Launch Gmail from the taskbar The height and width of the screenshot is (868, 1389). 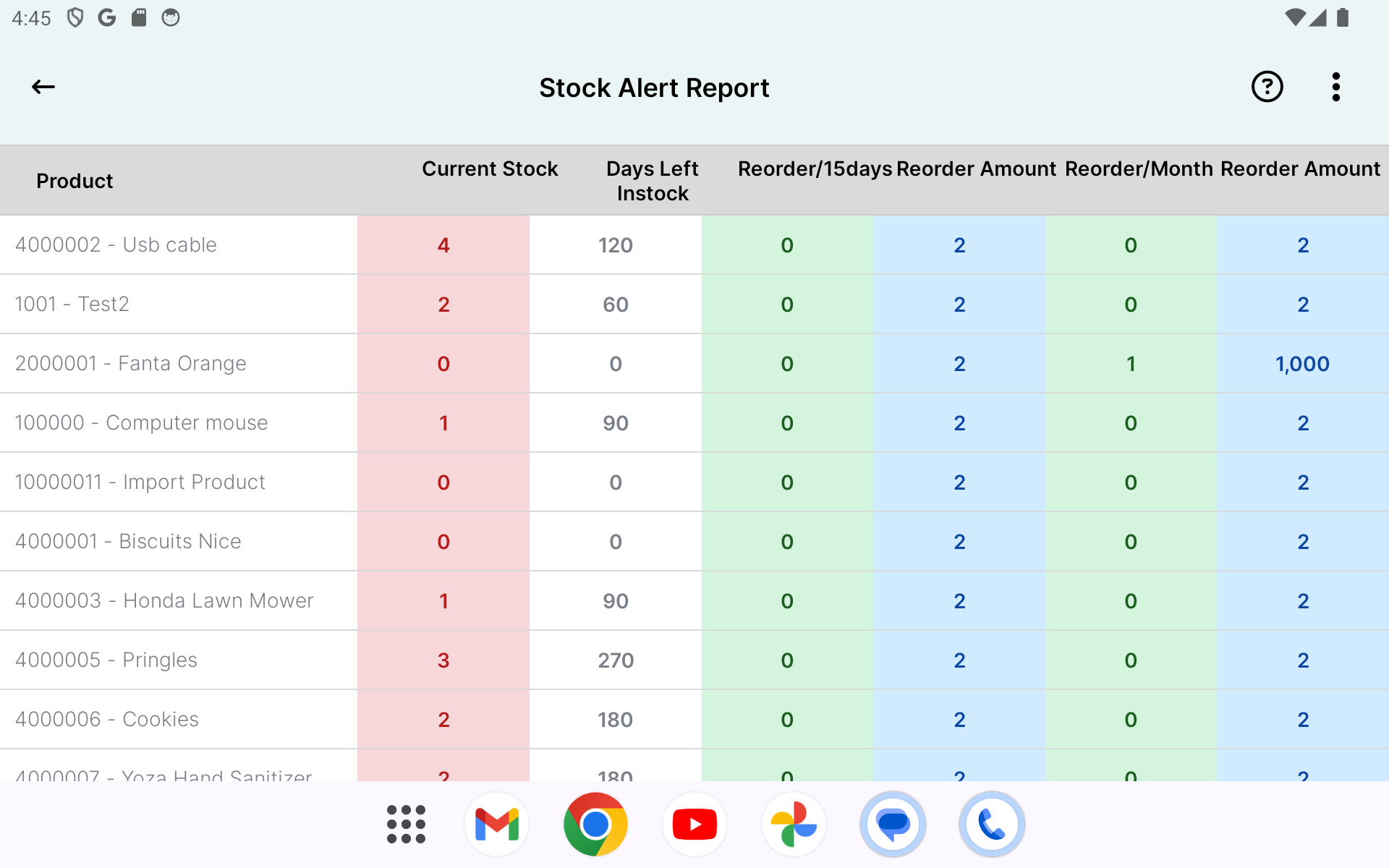coord(497,824)
